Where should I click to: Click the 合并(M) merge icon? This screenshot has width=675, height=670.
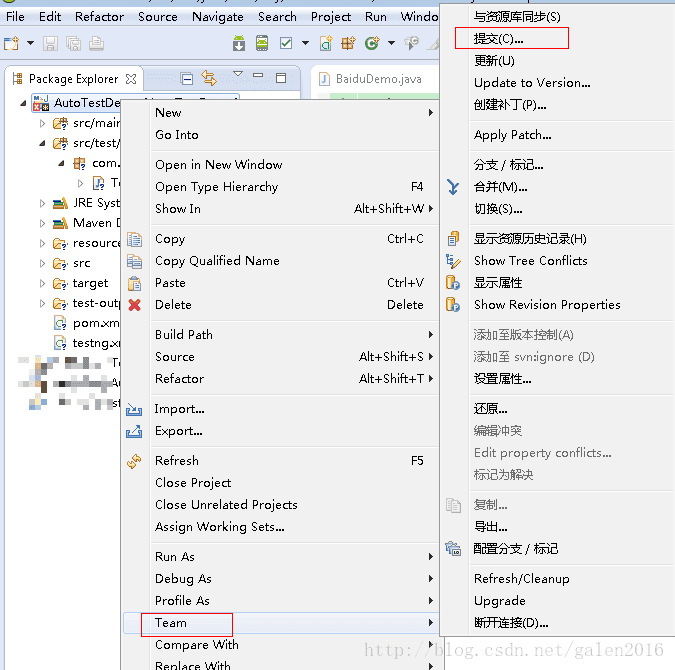click(453, 187)
